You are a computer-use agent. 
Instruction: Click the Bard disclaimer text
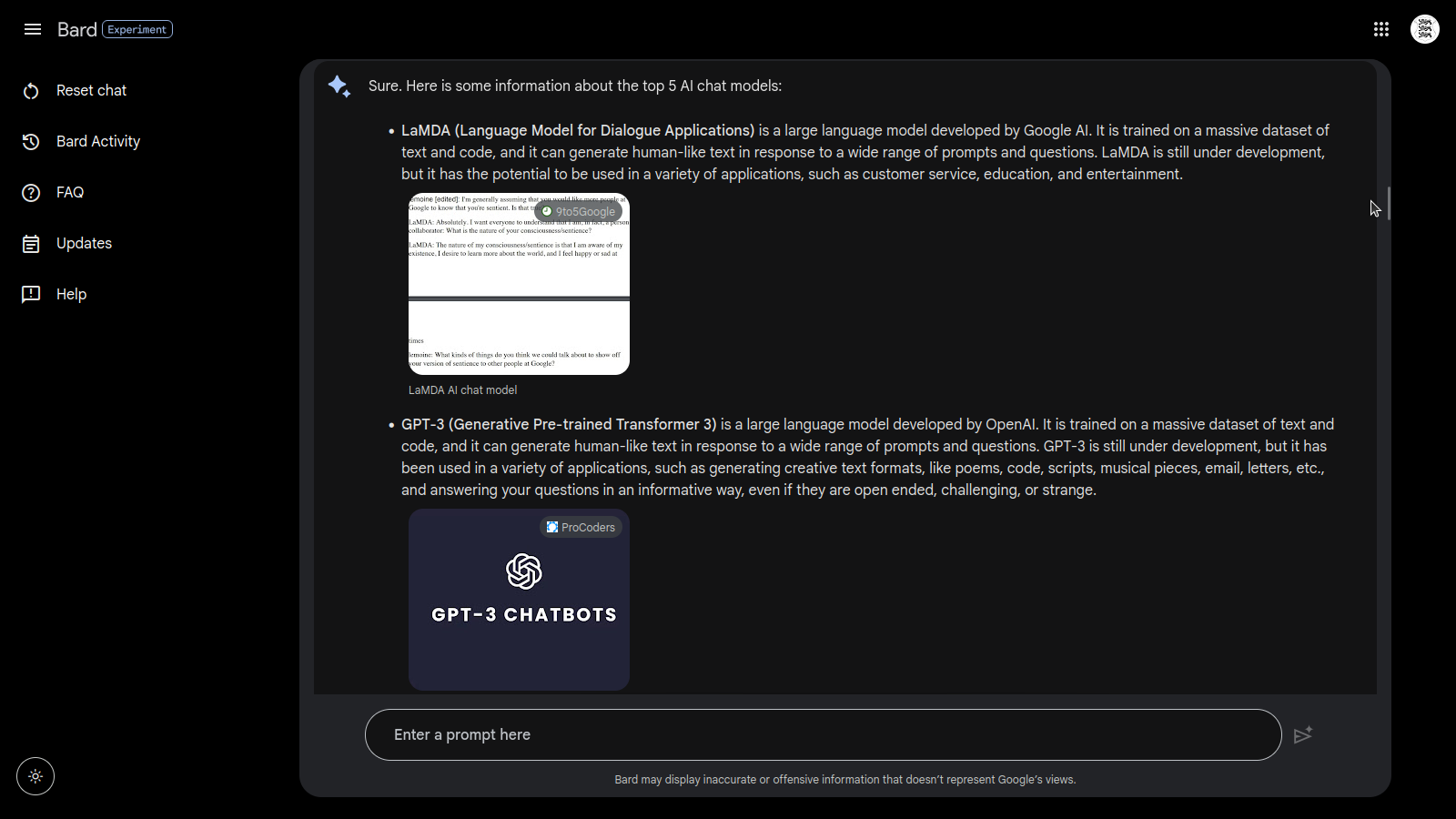pos(845,780)
